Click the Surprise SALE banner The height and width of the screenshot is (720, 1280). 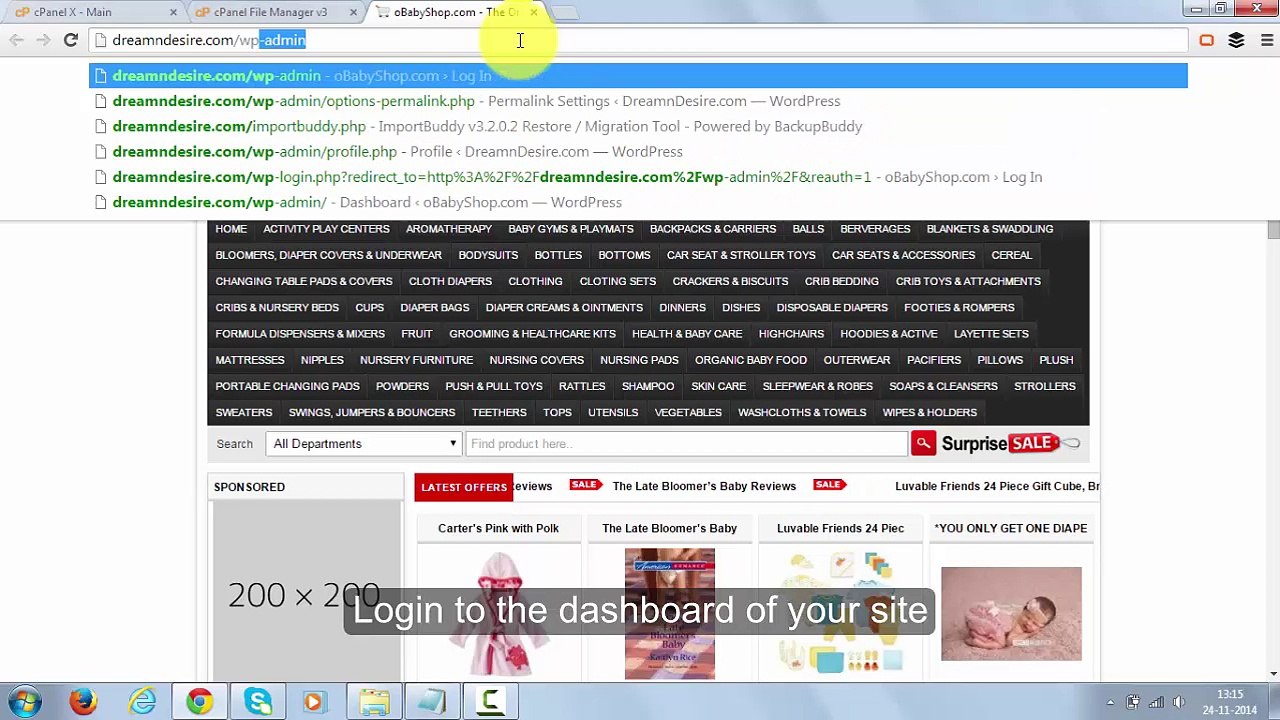(1011, 443)
